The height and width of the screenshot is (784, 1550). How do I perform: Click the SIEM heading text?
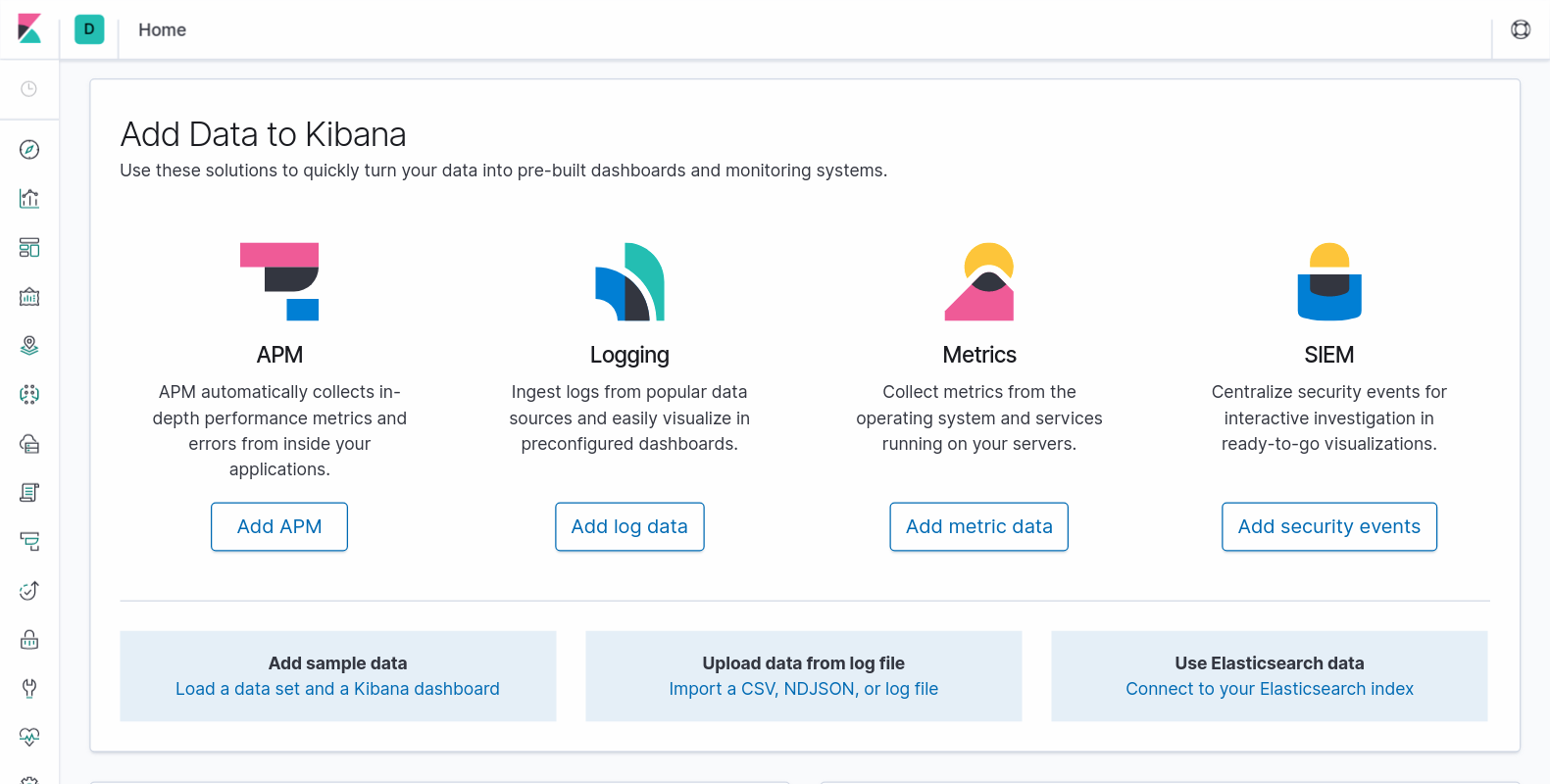point(1329,355)
